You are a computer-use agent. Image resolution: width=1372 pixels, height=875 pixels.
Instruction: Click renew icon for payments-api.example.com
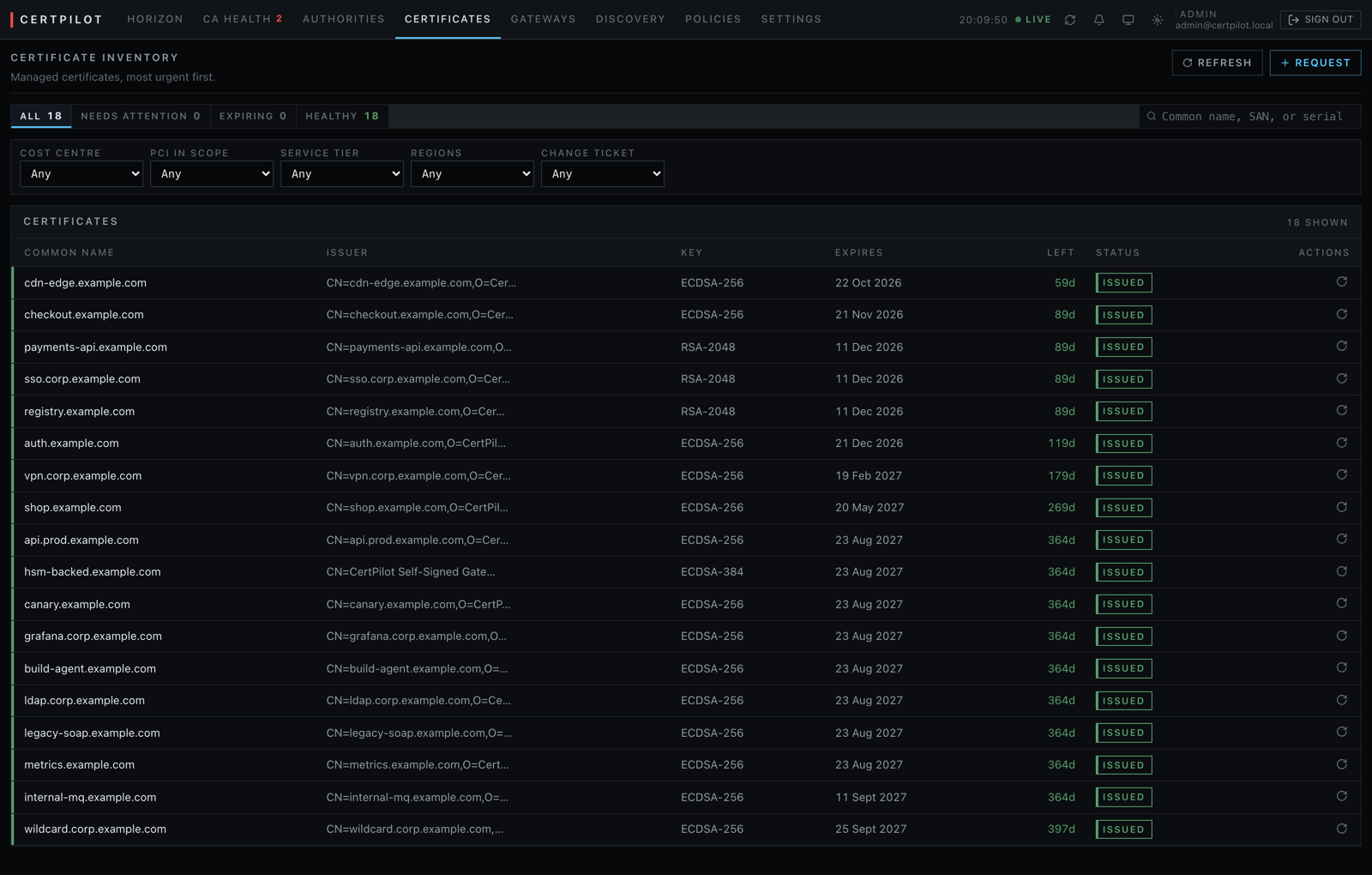1342,347
